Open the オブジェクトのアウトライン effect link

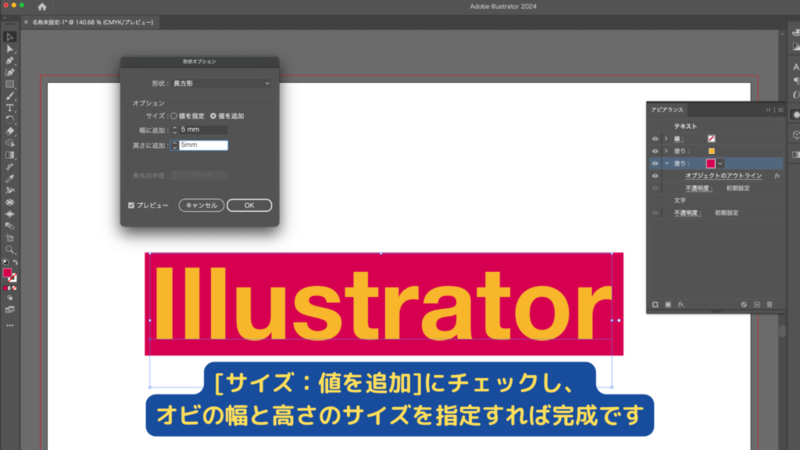click(723, 176)
